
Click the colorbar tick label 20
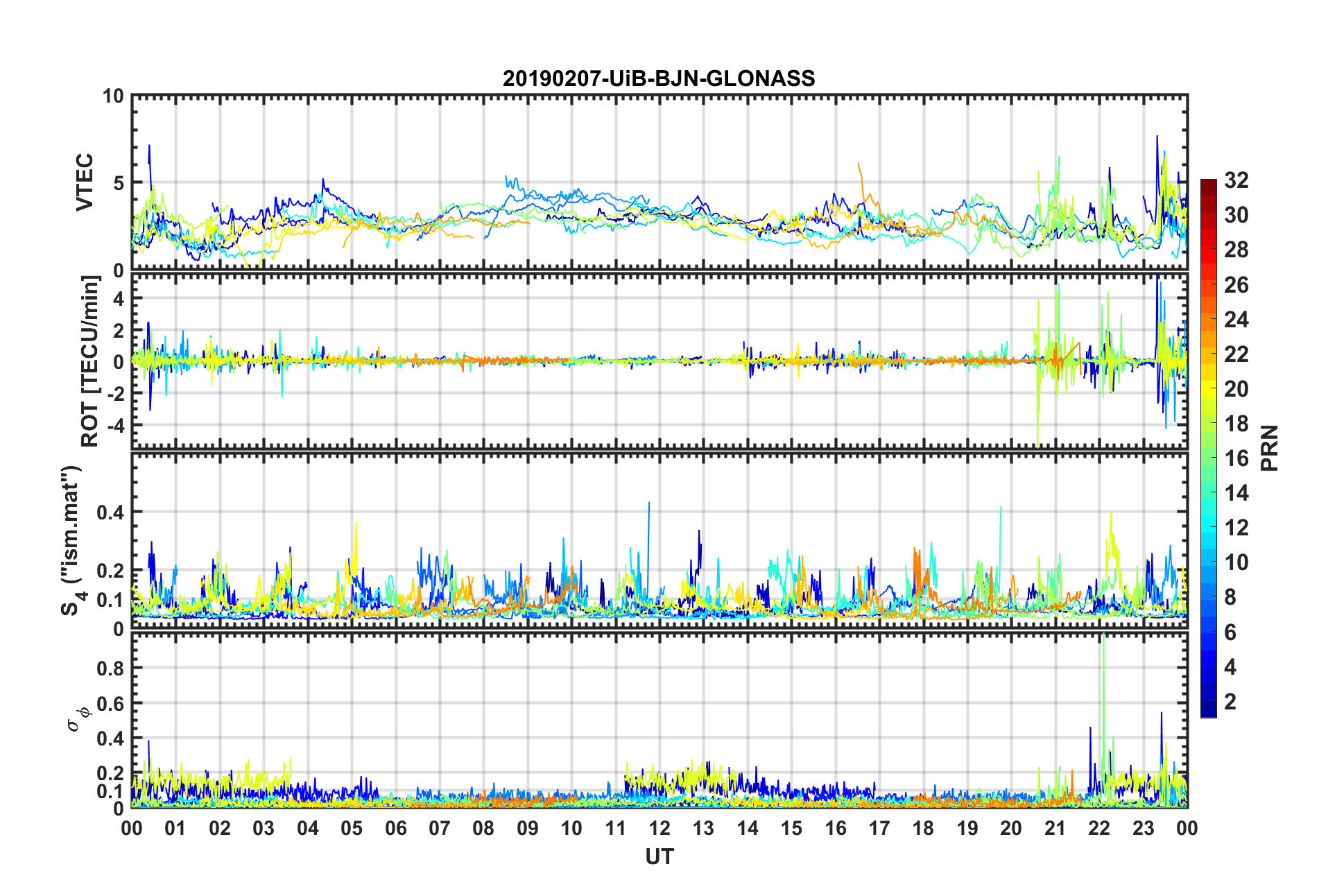click(1236, 388)
